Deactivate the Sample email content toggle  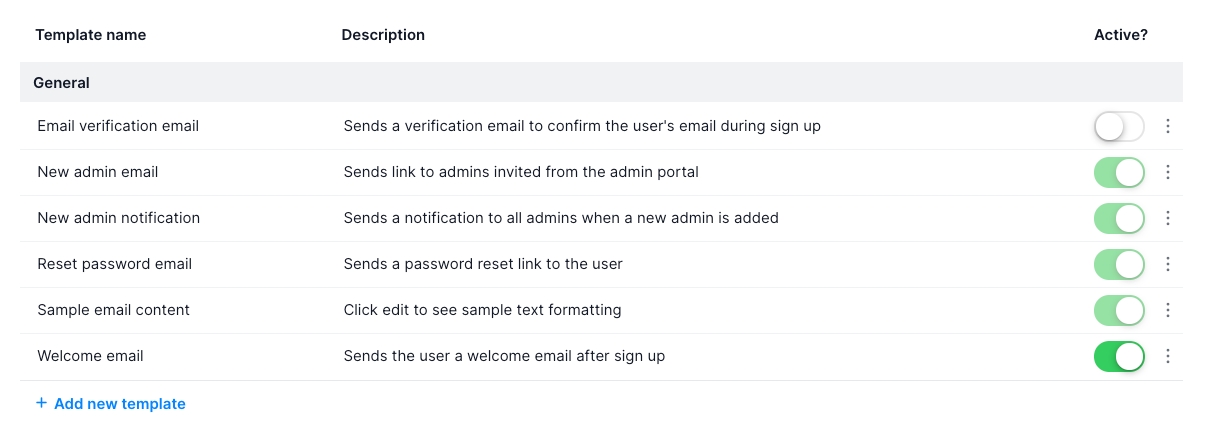[x=1119, y=311]
